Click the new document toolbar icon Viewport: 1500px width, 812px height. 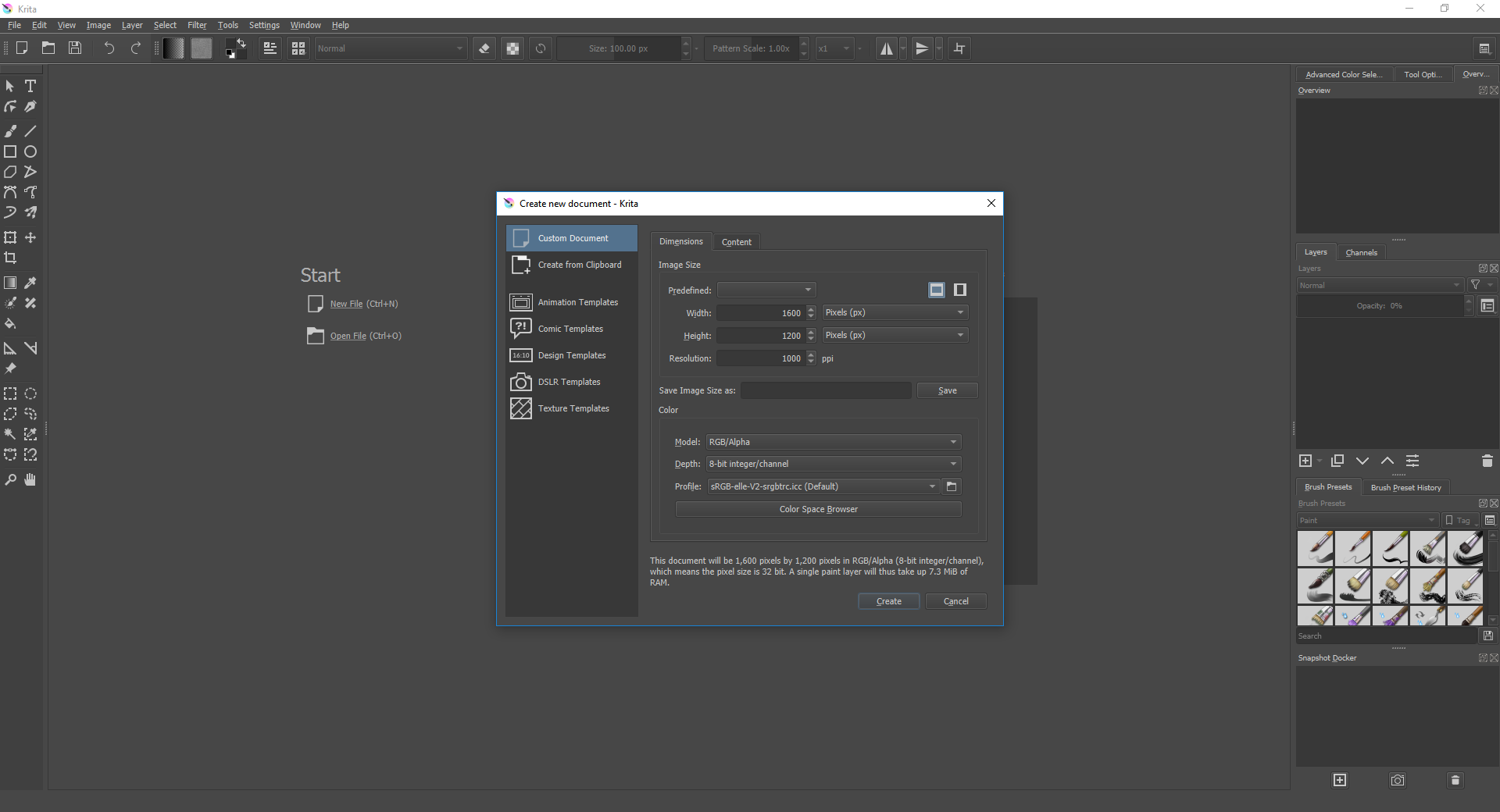[22, 48]
